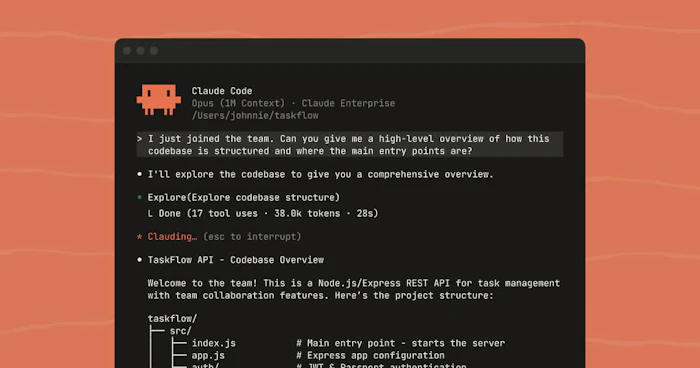Image resolution: width=700 pixels, height=368 pixels.
Task: Click the 'src/' folder in tree
Action: point(180,331)
